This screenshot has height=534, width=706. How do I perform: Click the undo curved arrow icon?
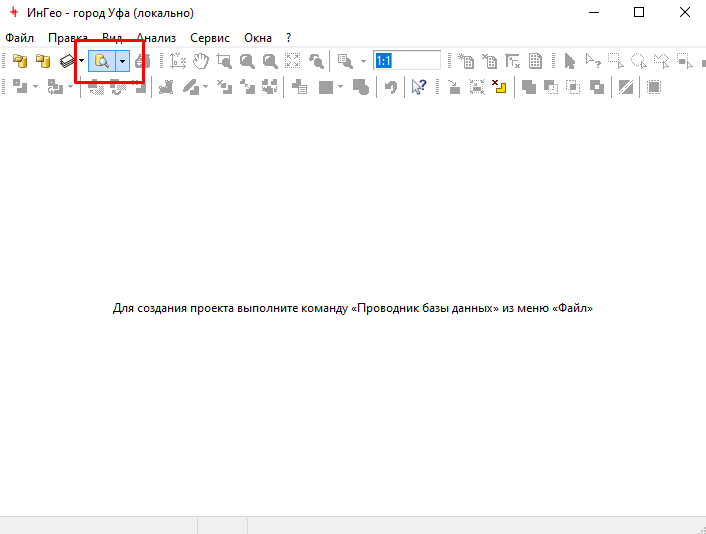[391, 87]
